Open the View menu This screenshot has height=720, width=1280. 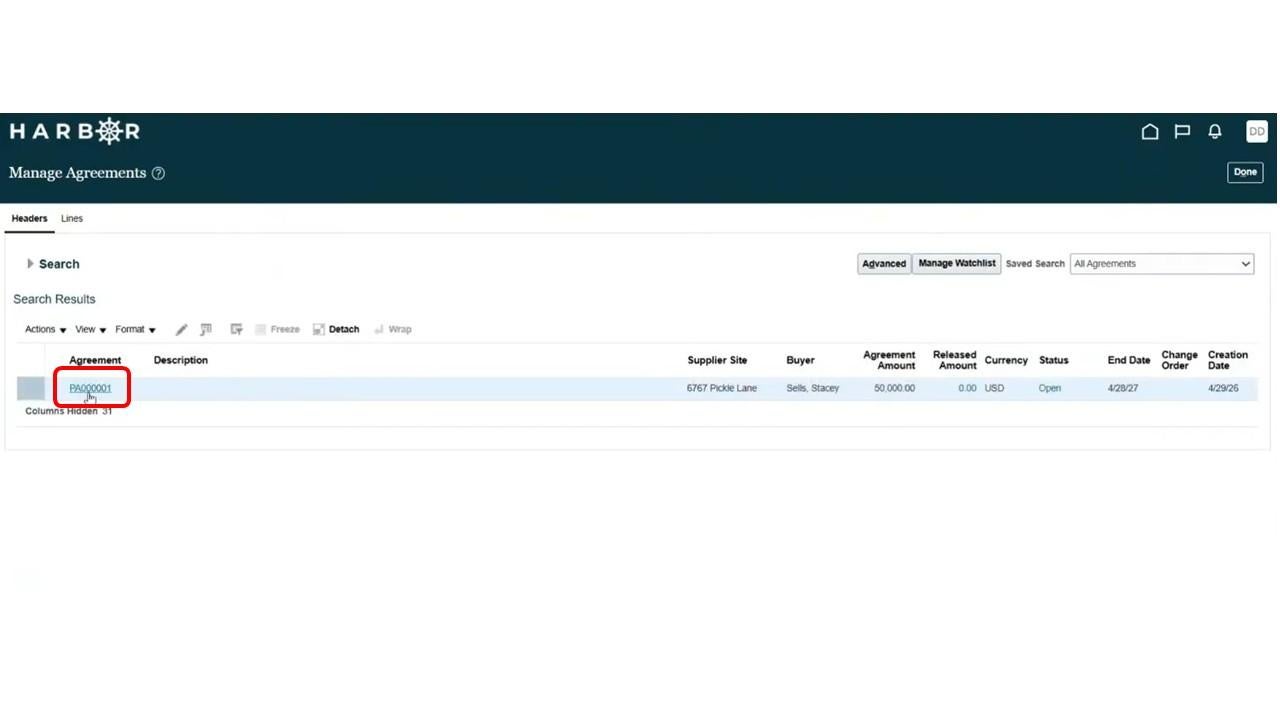coord(91,329)
